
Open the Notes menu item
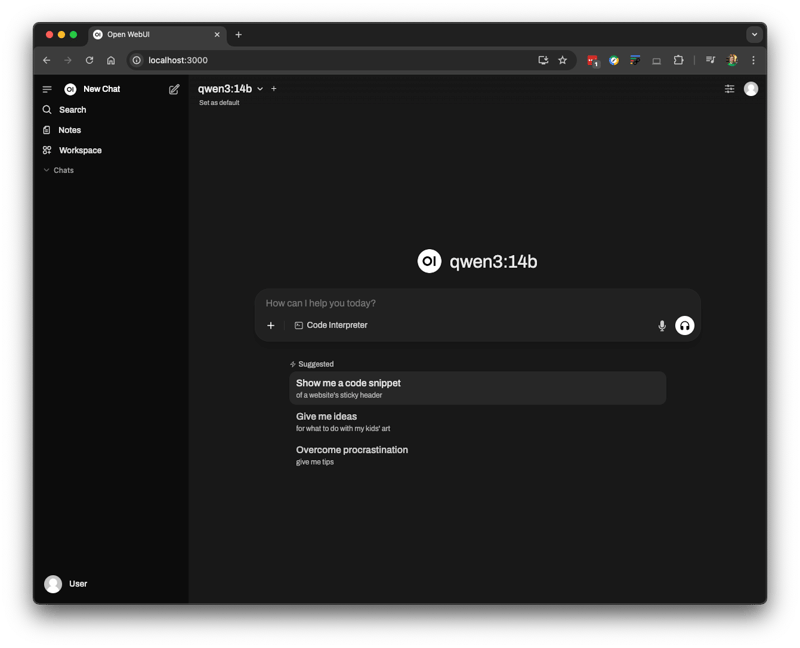tap(69, 130)
